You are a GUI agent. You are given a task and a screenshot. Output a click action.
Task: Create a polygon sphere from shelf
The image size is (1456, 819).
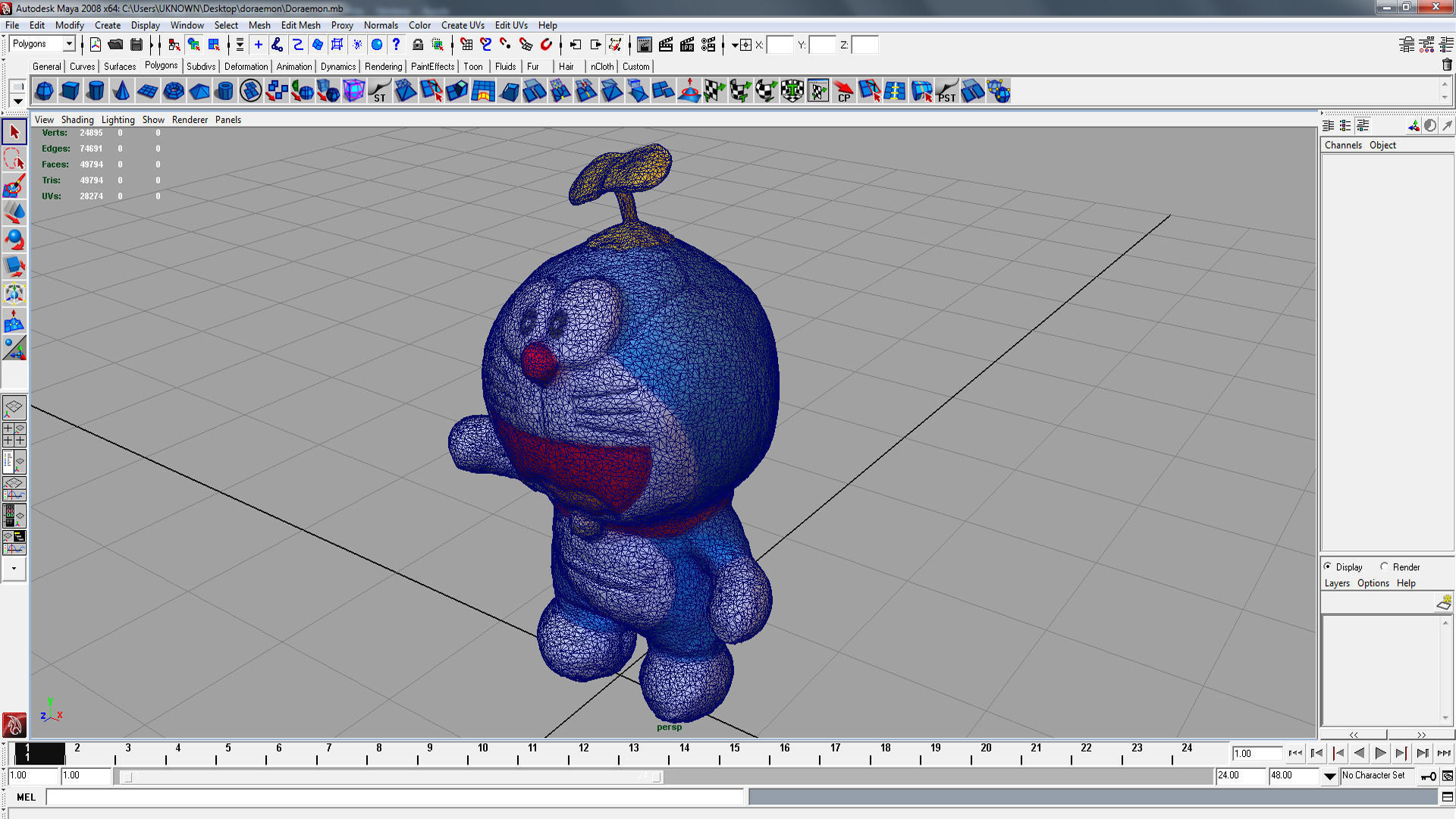44,92
